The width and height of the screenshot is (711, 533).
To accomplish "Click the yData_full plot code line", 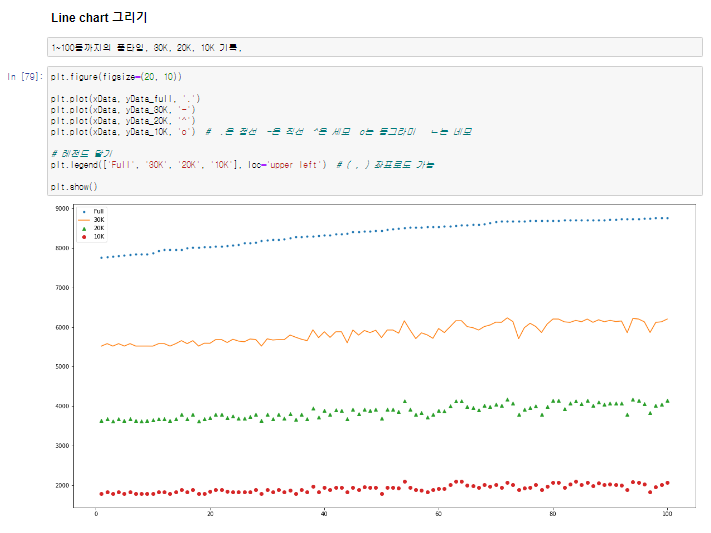I will (x=125, y=99).
